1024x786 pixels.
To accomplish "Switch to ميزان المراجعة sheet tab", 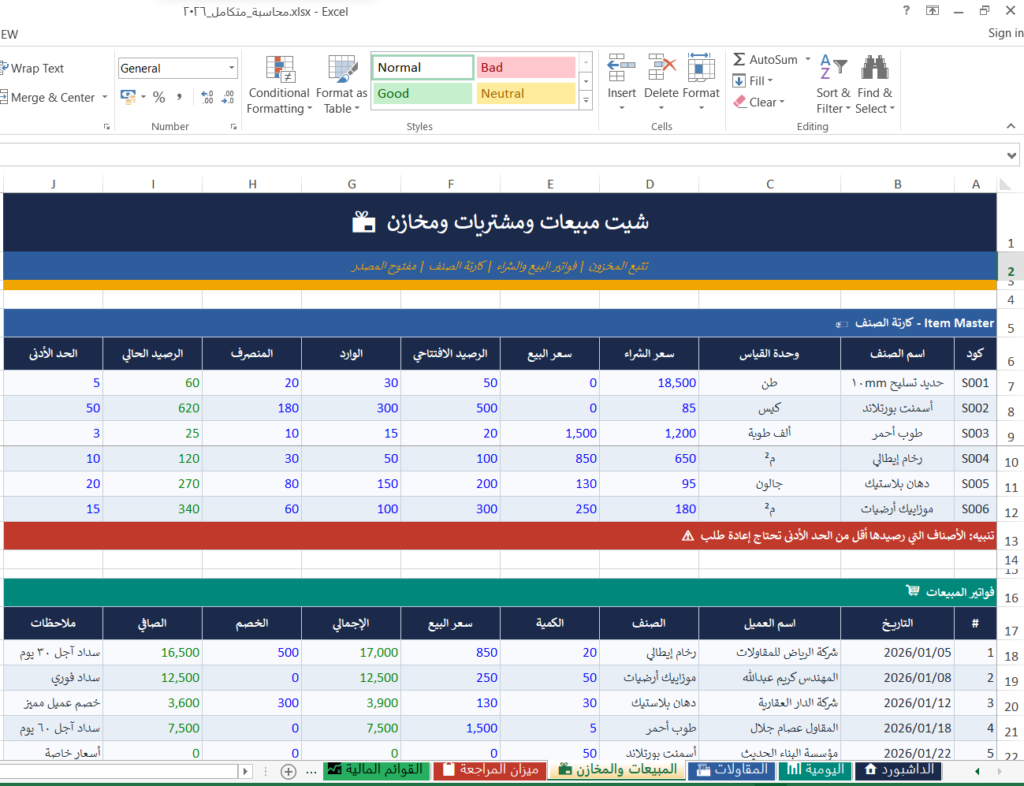I will coord(491,770).
